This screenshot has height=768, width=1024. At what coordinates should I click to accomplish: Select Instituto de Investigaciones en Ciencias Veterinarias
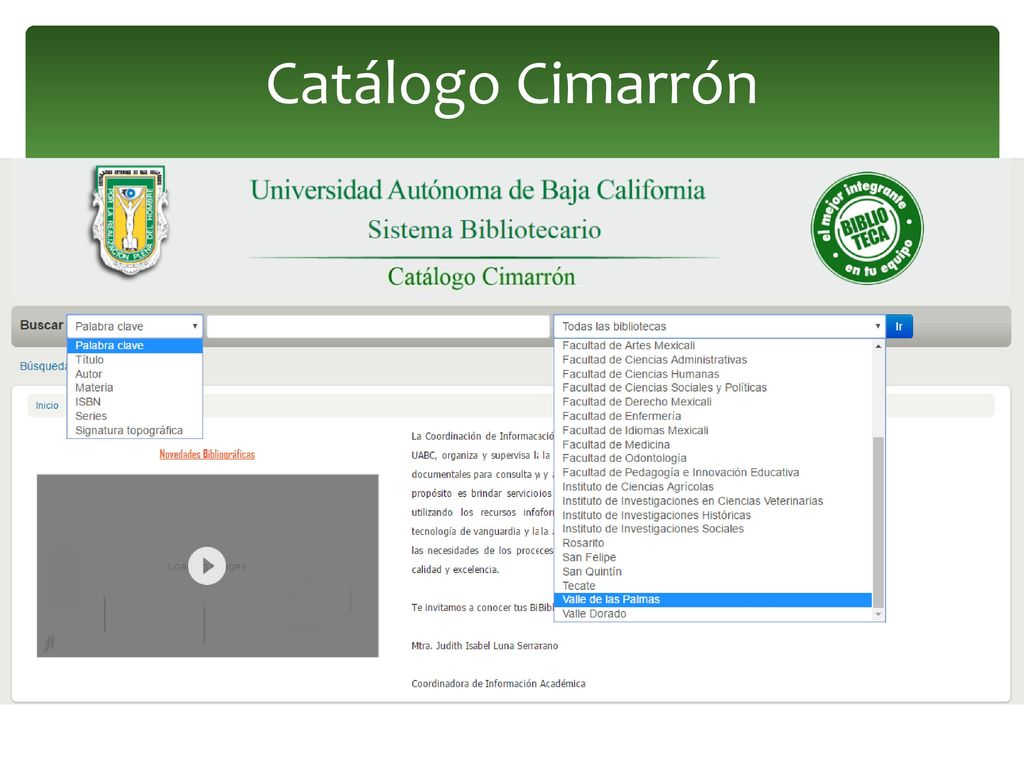713,502
